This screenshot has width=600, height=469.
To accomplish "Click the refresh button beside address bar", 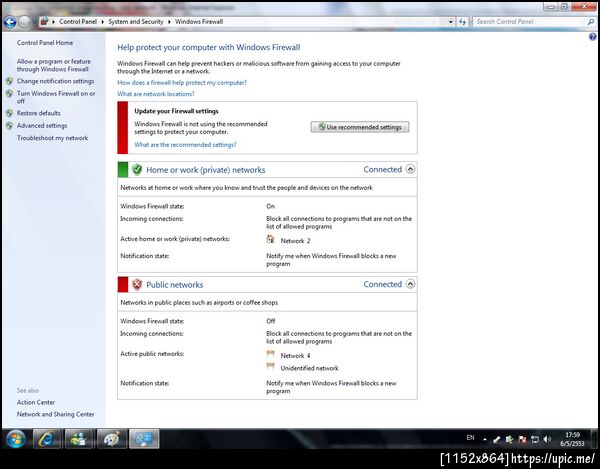I will [x=463, y=22].
